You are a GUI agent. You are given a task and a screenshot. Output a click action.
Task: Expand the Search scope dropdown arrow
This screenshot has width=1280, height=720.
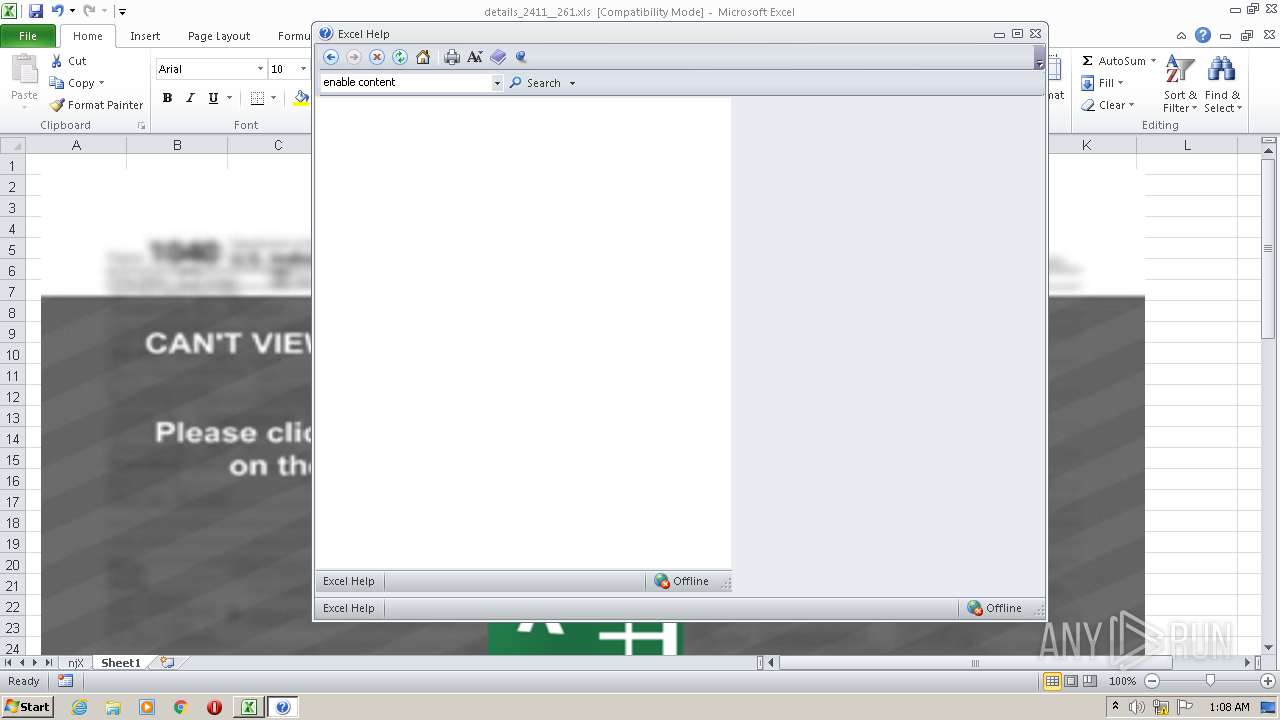pyautogui.click(x=572, y=83)
